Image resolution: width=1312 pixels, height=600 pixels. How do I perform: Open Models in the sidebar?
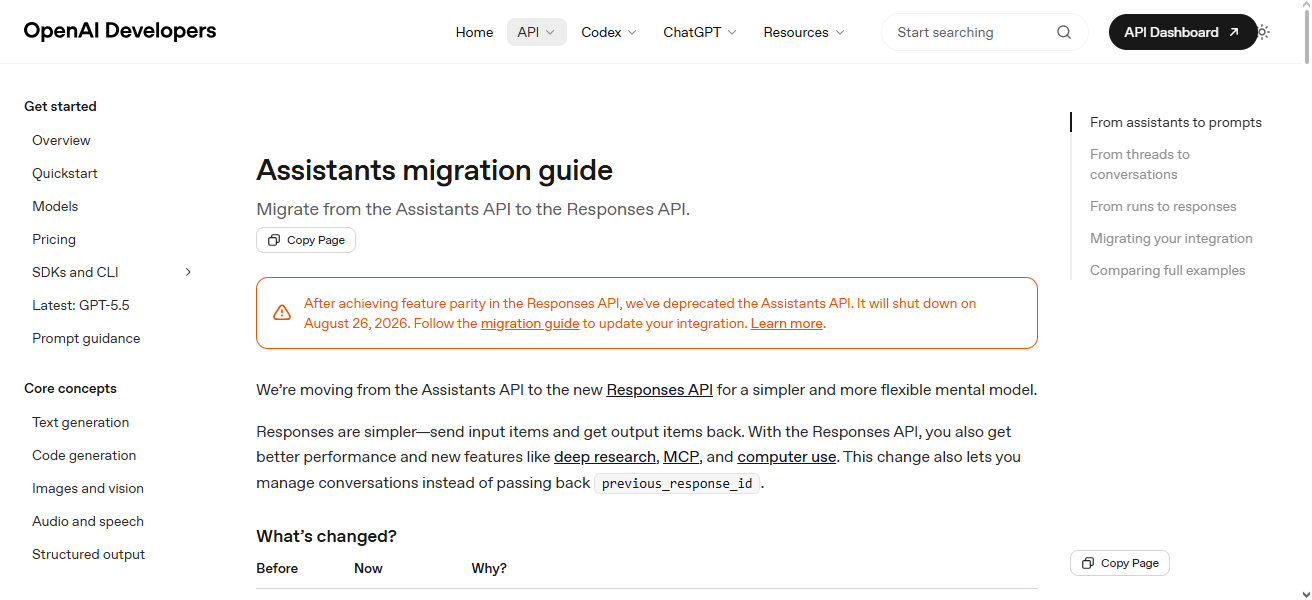point(55,206)
